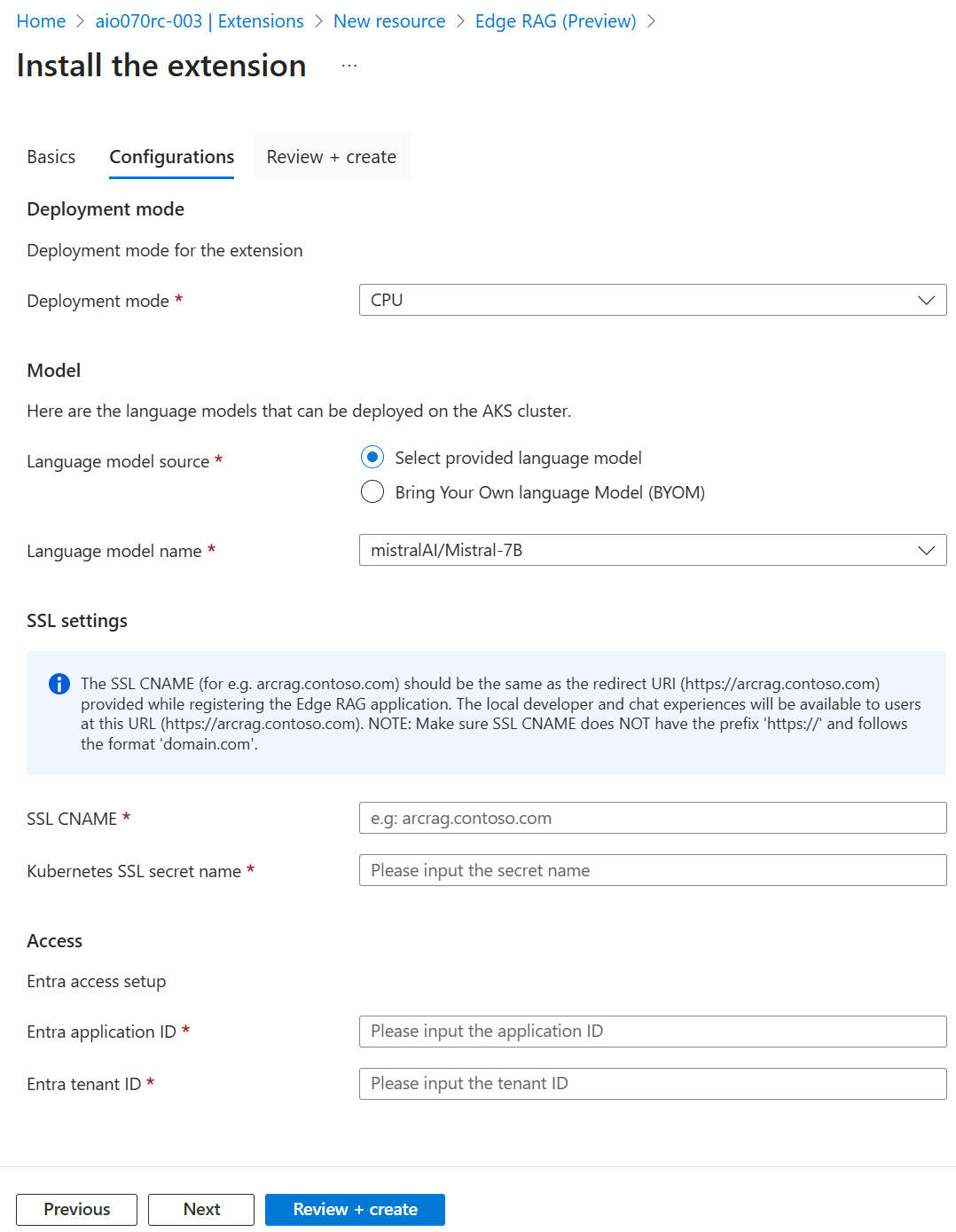
Task: Click the Previous button
Action: tap(75, 1209)
